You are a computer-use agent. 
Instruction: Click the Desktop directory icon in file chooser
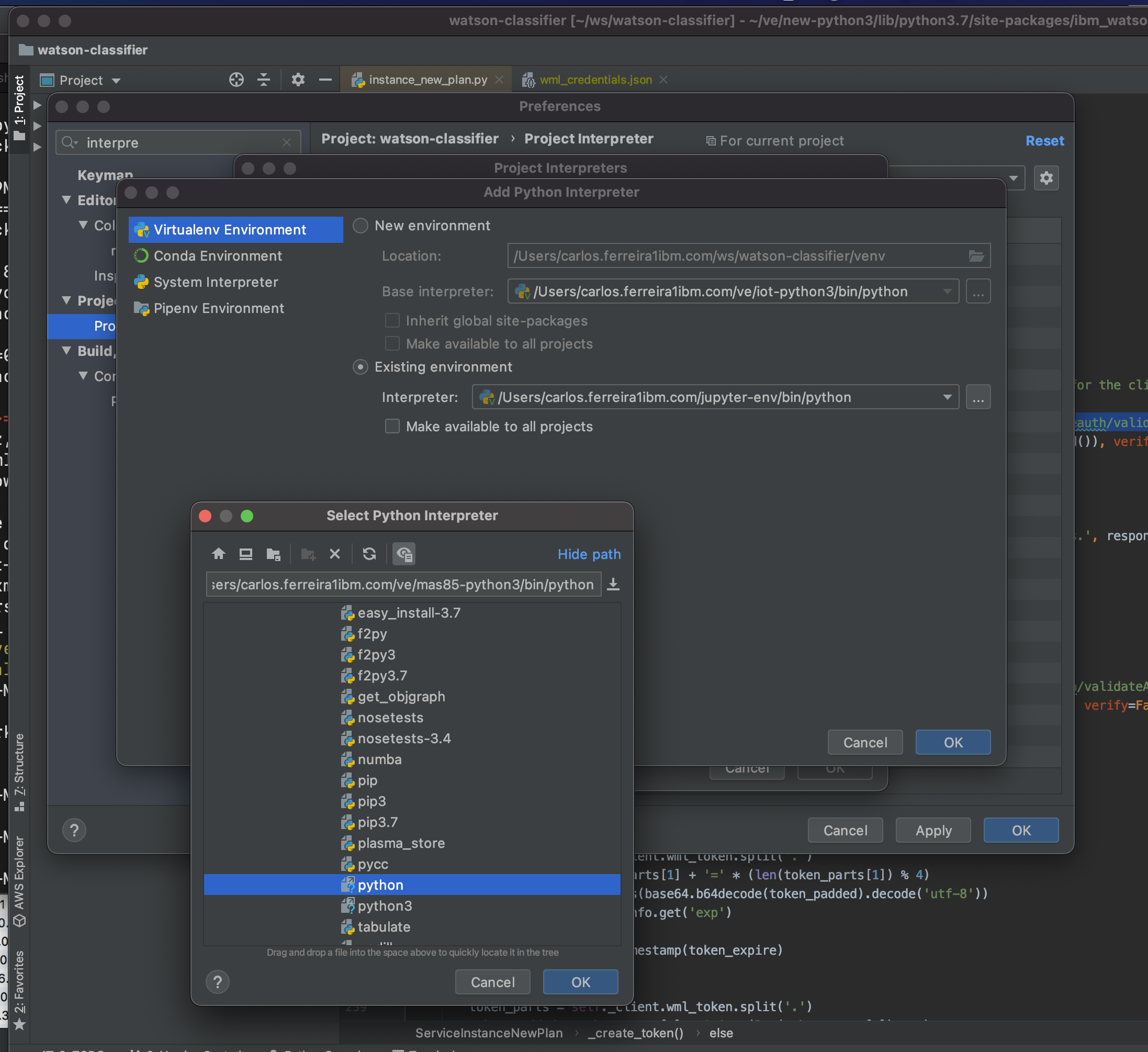[x=246, y=554]
